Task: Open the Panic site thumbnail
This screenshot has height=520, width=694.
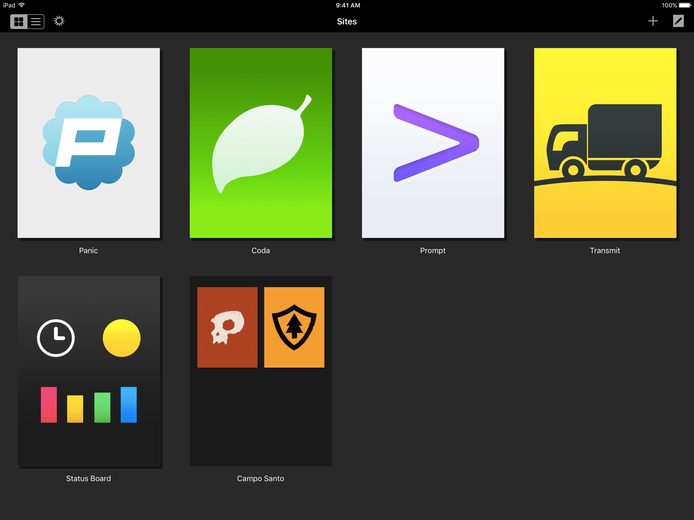Action: click(89, 143)
